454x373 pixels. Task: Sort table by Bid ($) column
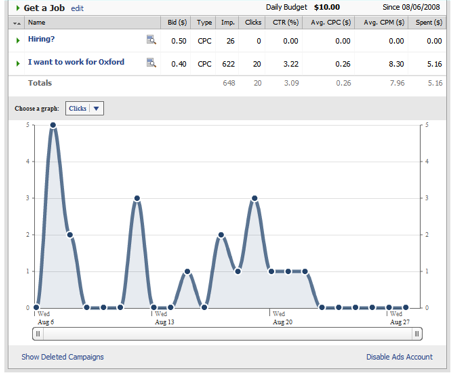[177, 22]
